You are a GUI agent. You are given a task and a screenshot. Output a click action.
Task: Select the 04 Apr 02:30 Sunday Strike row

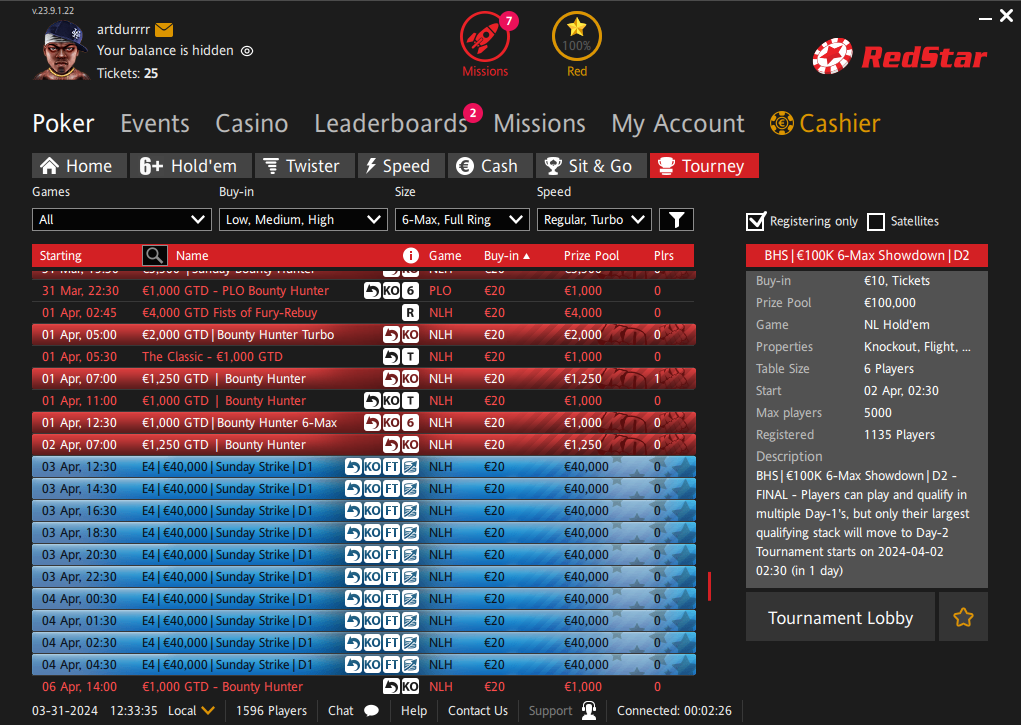coord(363,643)
